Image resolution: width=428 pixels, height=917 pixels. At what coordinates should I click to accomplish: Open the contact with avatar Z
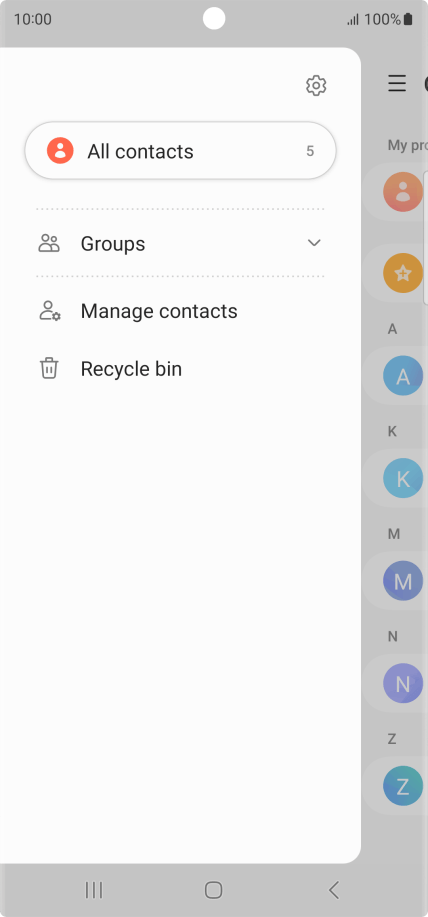[x=403, y=786]
